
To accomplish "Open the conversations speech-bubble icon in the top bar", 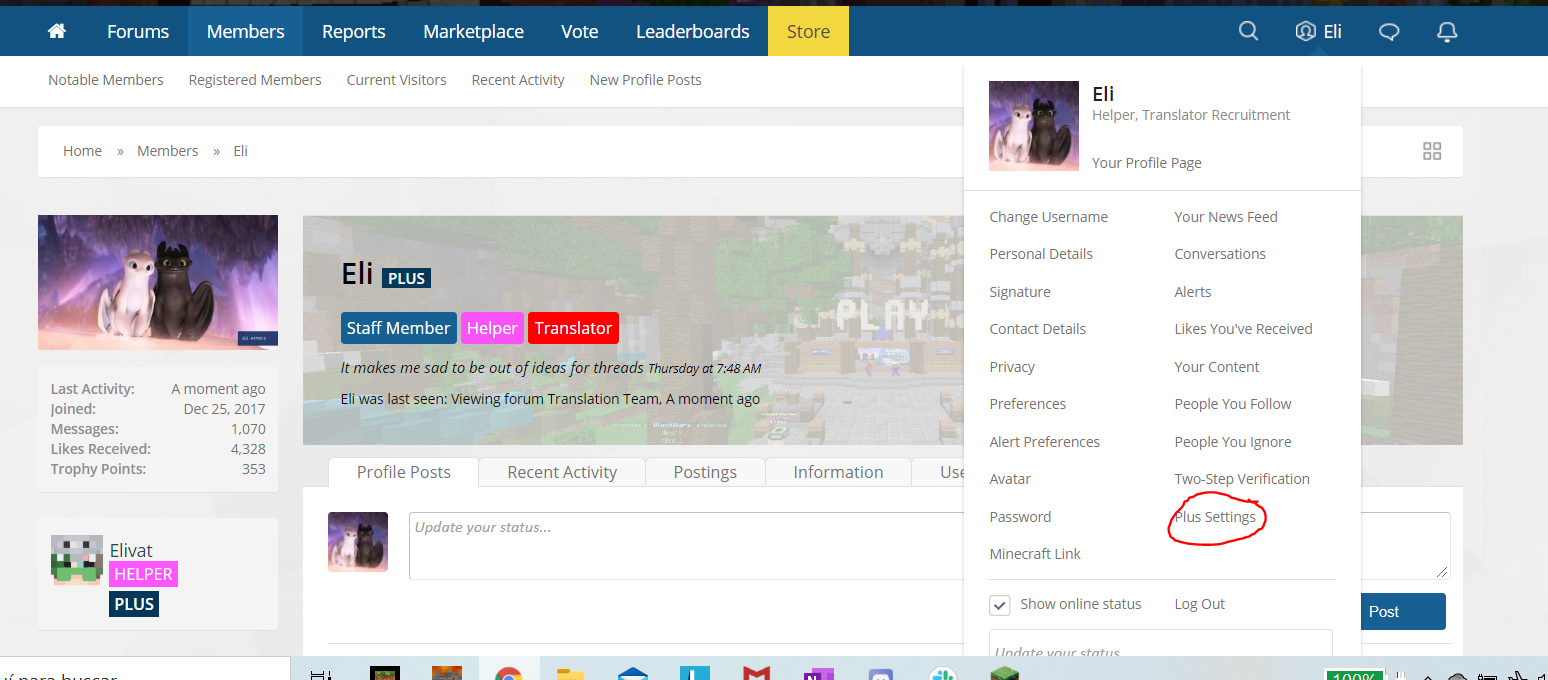I will (1389, 32).
